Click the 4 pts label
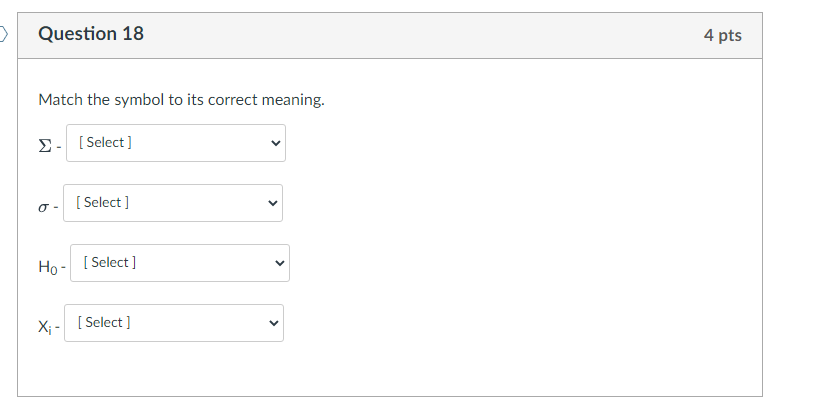This screenshot has height=417, width=832. (722, 35)
